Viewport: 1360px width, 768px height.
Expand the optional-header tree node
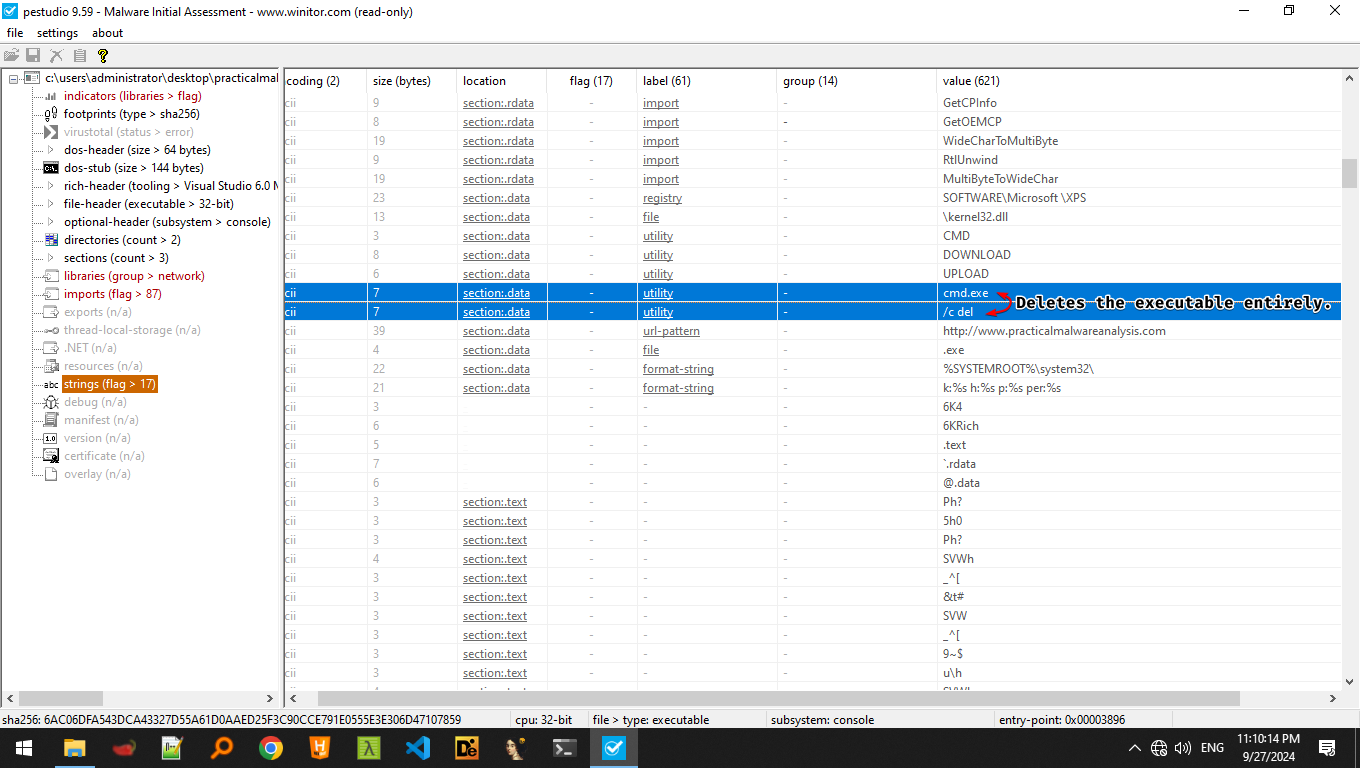pyautogui.click(x=50, y=222)
